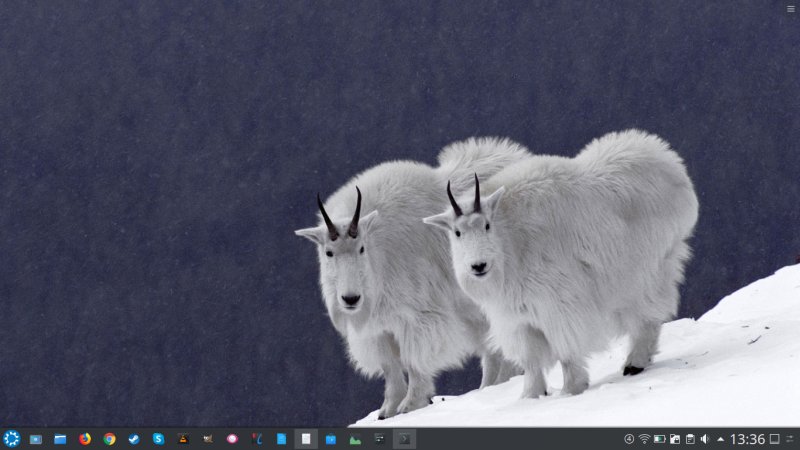Open GIMP from the taskbar
The image size is (800, 450).
(208, 439)
